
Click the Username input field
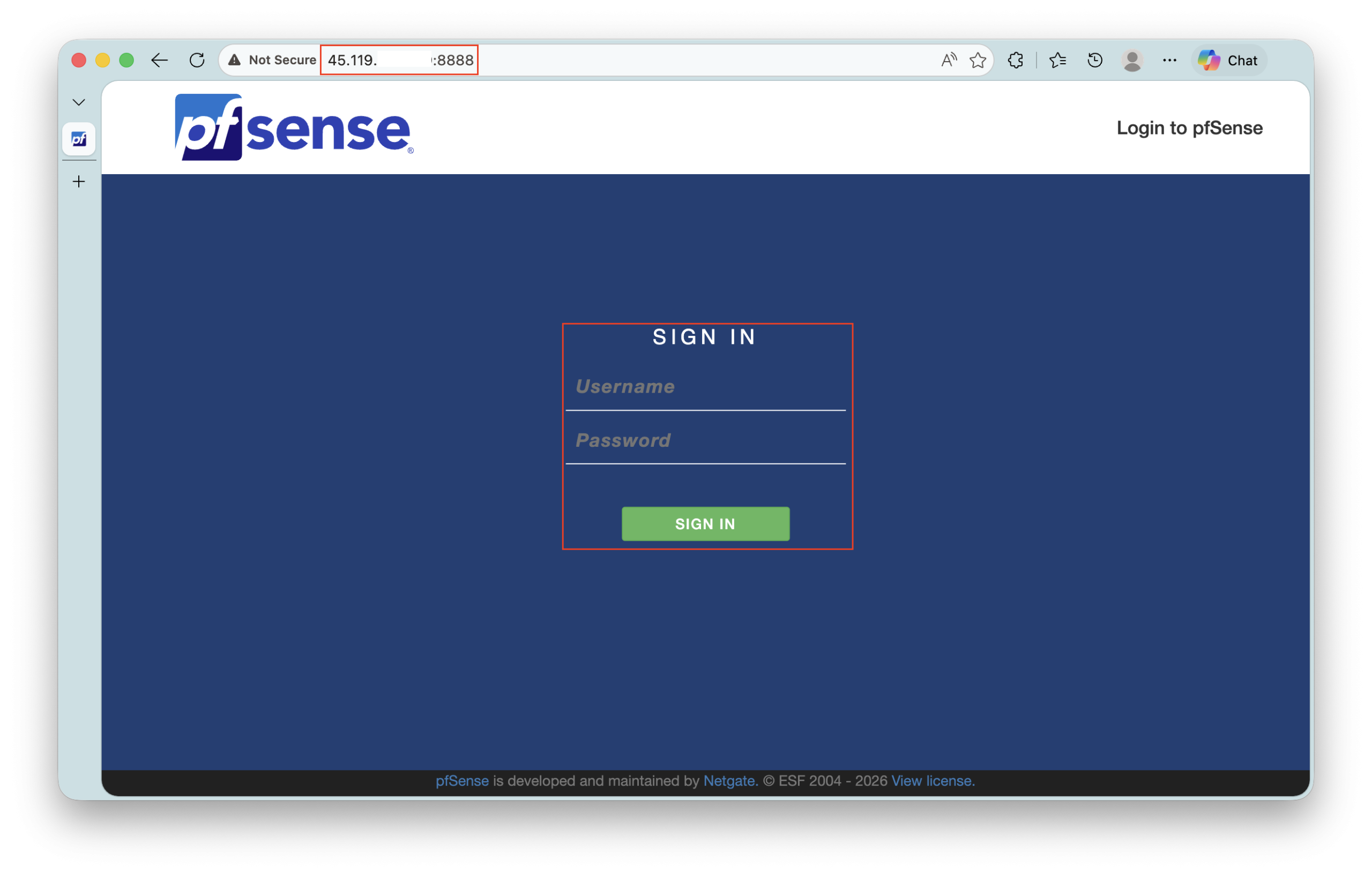click(x=705, y=387)
